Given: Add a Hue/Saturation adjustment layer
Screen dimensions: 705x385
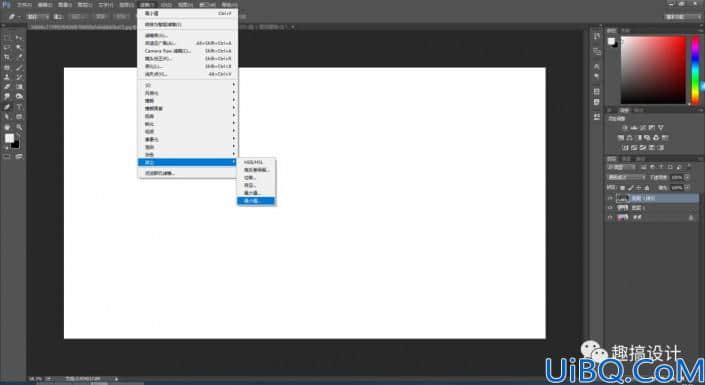Looking at the screenshot, I should coord(621,138).
